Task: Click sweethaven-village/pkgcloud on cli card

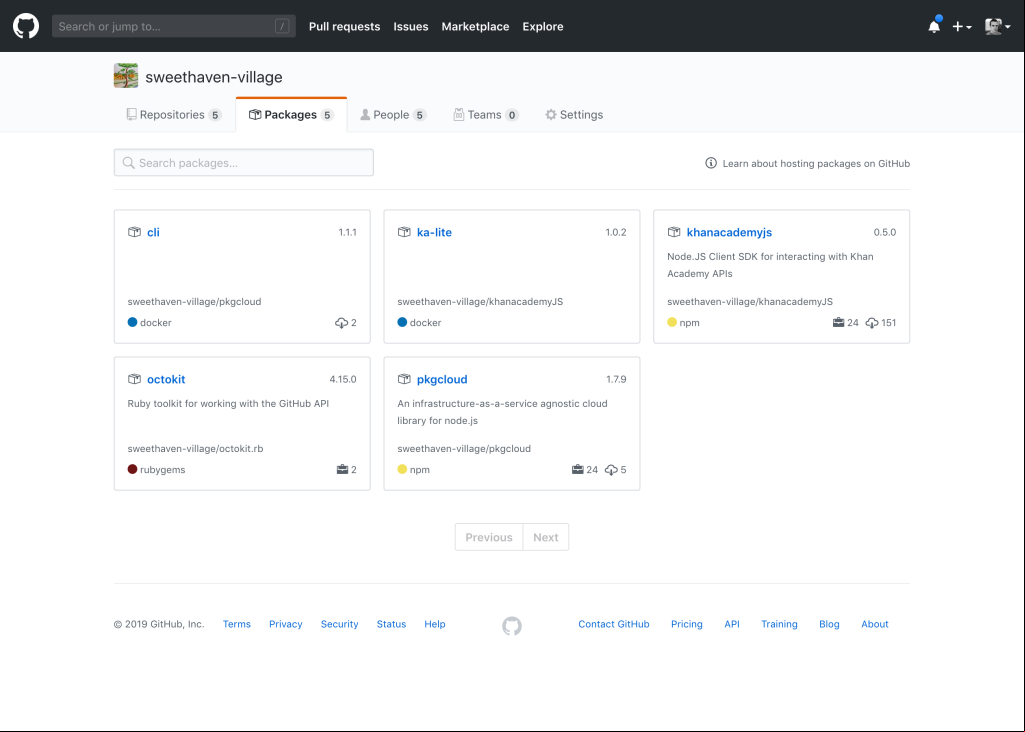Action: (x=194, y=302)
